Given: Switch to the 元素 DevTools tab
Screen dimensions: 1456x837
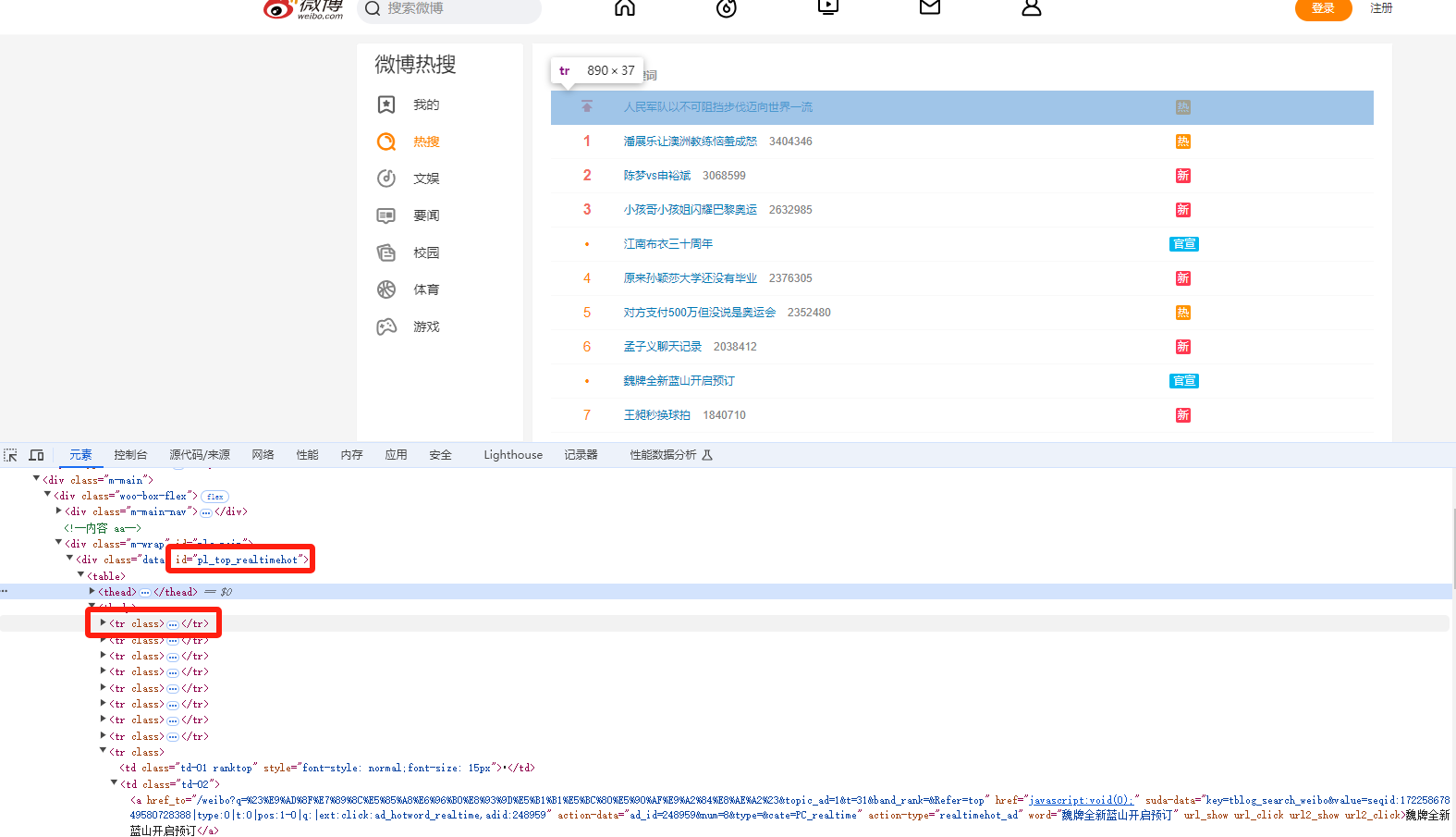Looking at the screenshot, I should coord(80,455).
